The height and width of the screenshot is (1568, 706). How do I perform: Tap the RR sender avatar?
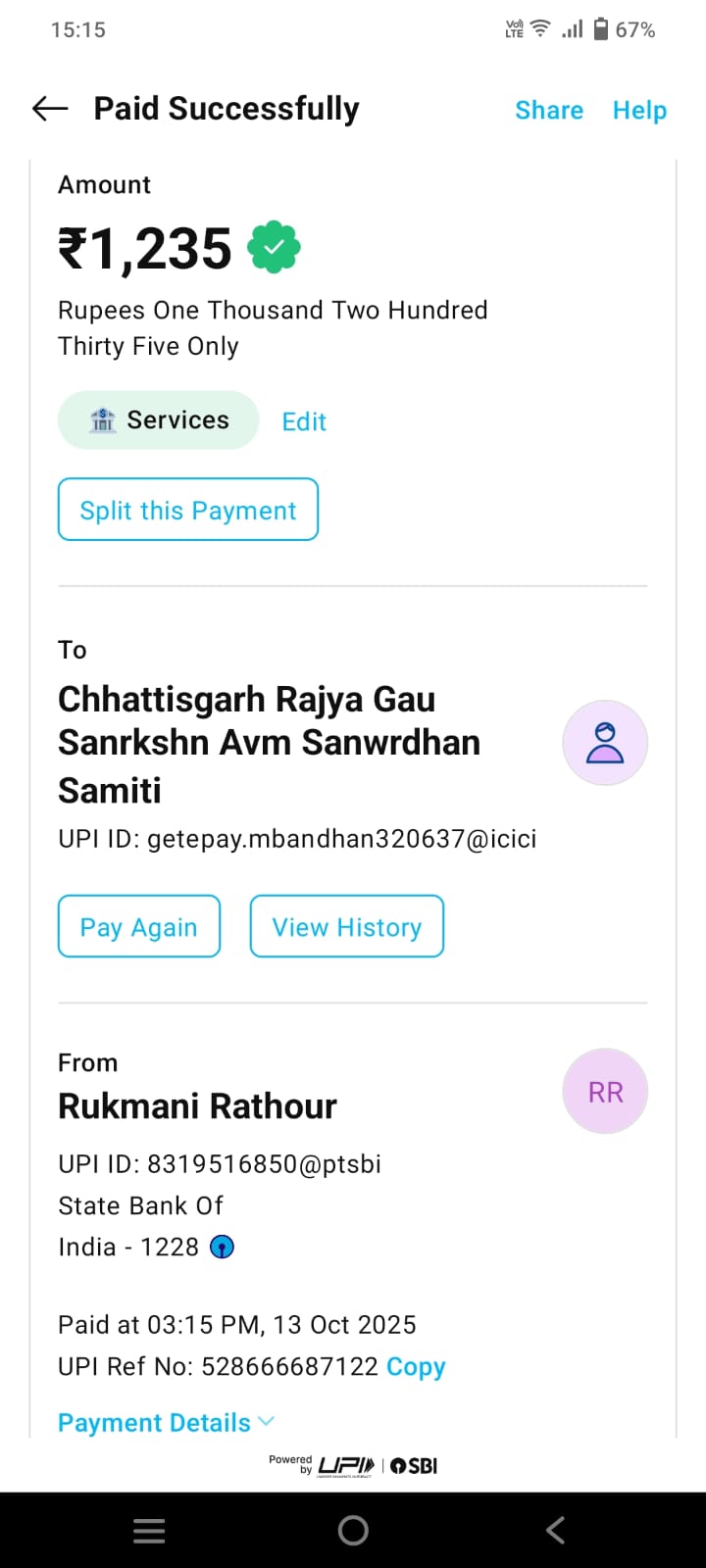[605, 1092]
